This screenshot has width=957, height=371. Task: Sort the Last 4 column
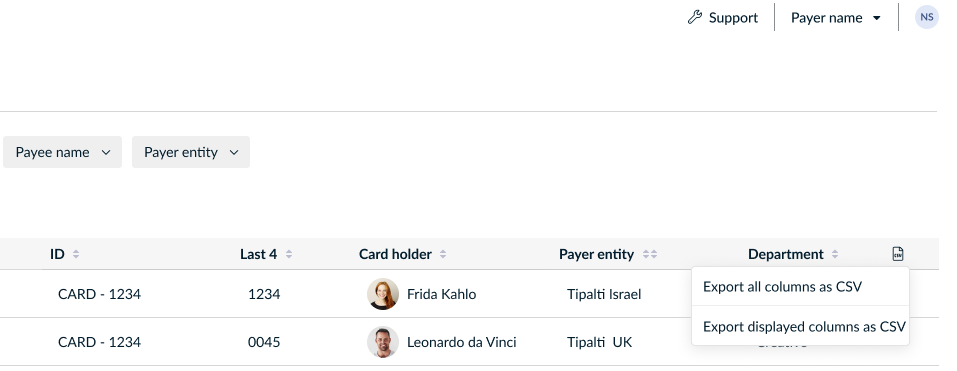289,254
